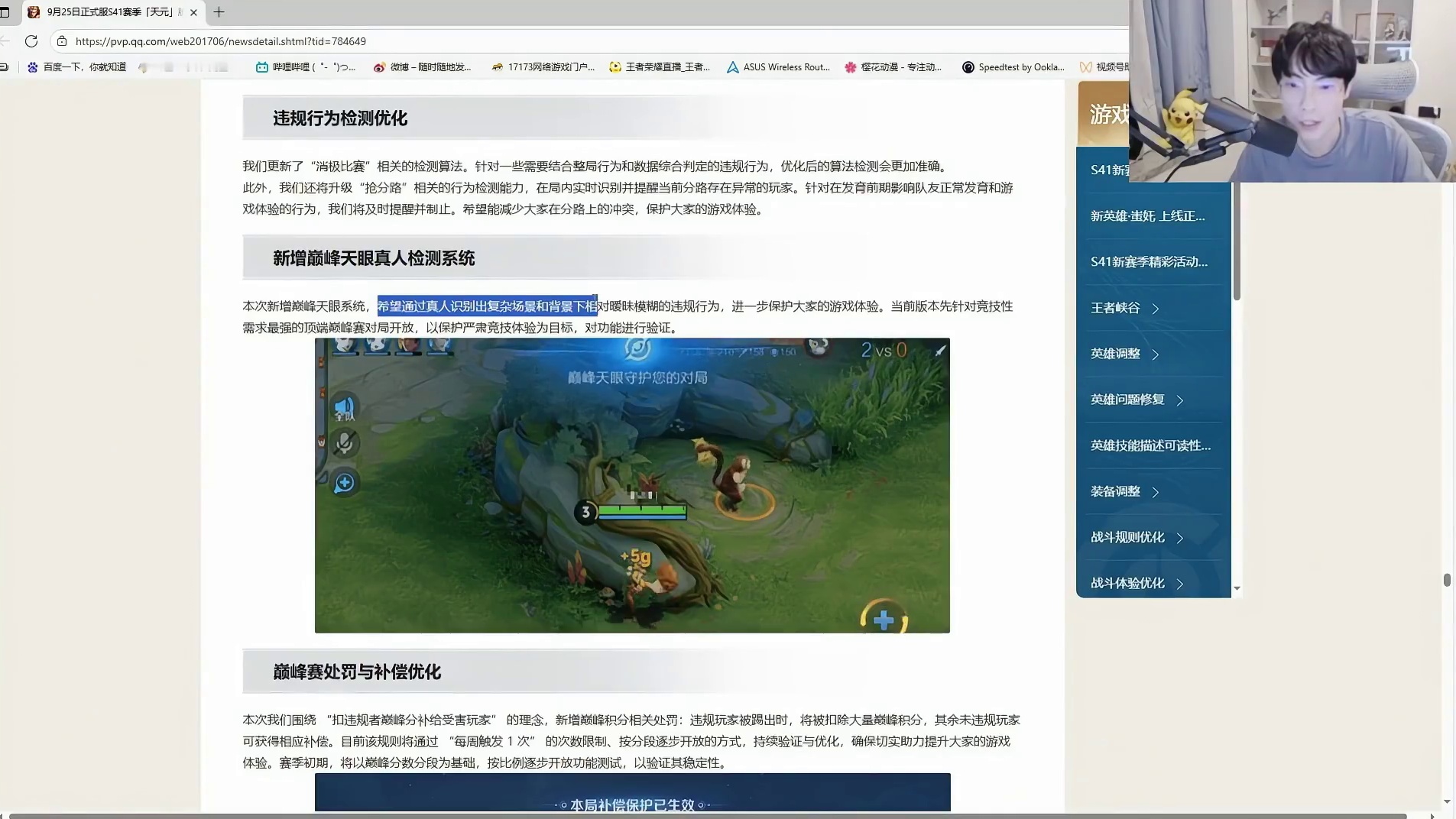Image resolution: width=1456 pixels, height=819 pixels.
Task: Click the sidebar list scroll-down arrow
Action: (1237, 589)
